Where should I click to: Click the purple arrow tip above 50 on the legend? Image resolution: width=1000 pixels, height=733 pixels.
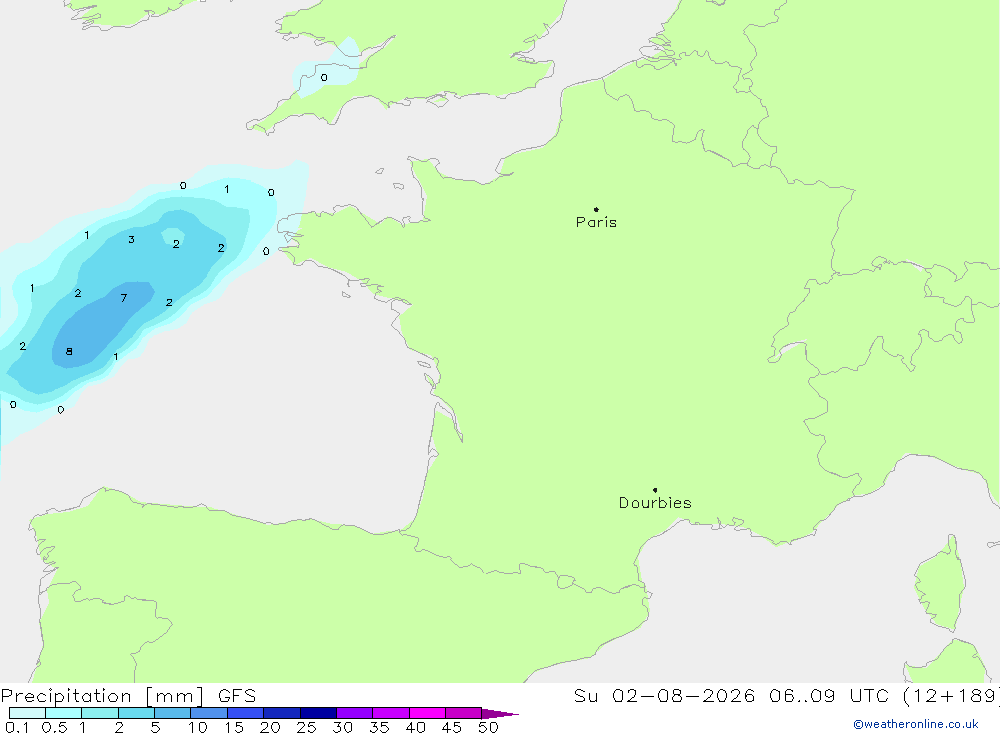499,713
